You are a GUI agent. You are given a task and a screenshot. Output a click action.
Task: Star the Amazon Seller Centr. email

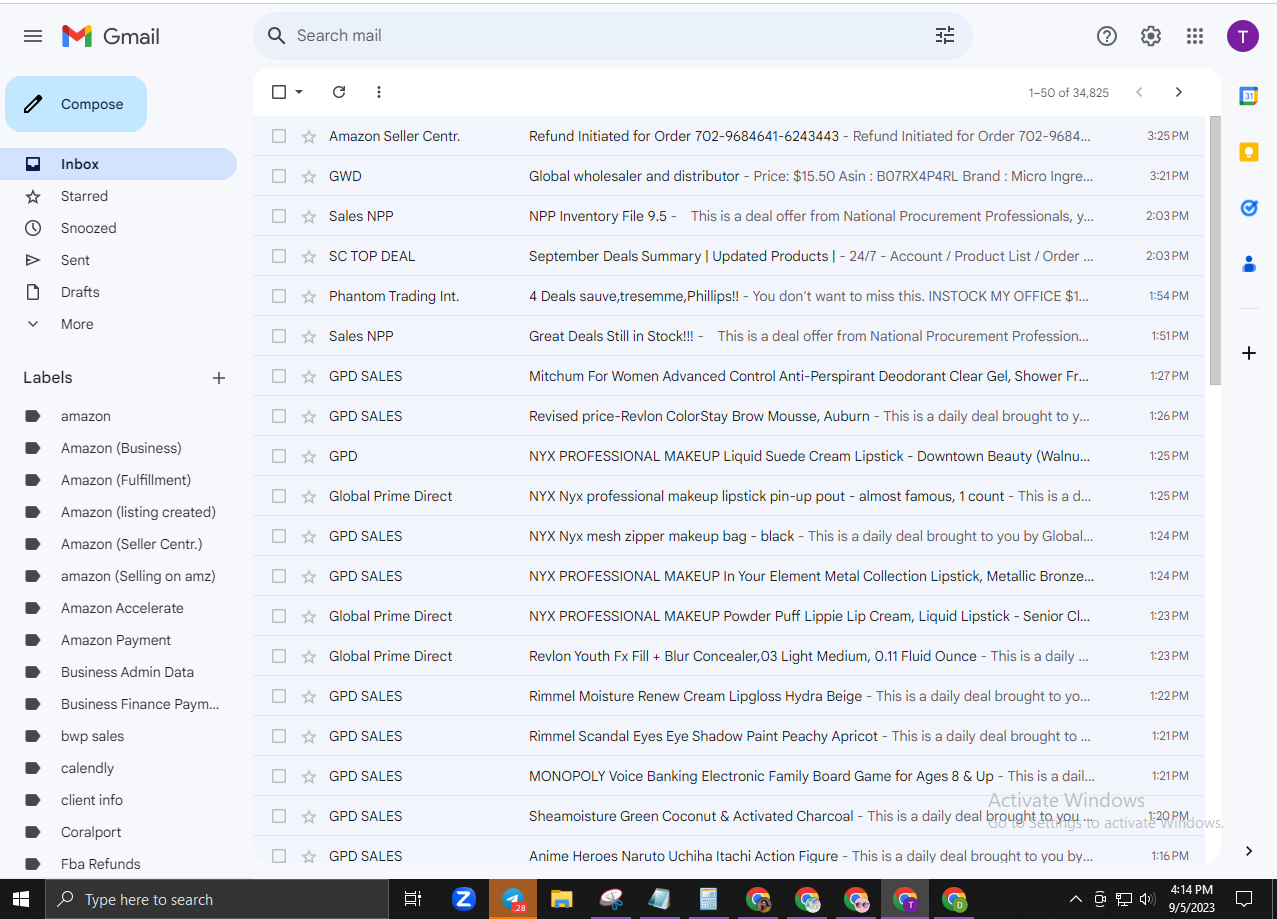click(x=309, y=136)
